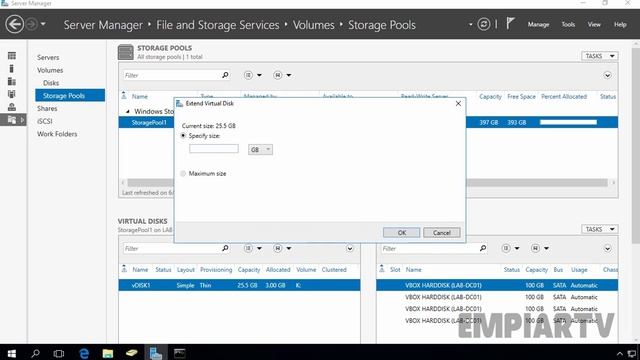Click Free Space column header

521,97
